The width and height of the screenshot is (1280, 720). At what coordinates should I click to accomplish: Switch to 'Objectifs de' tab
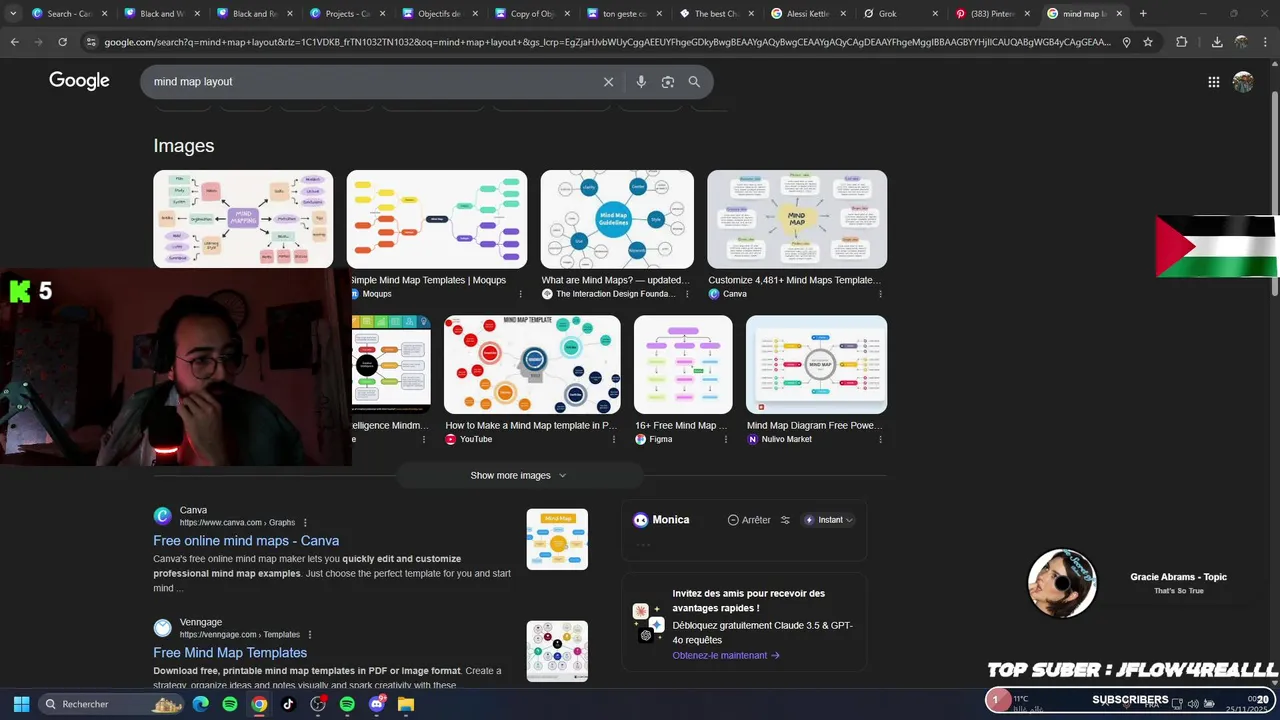pos(437,14)
